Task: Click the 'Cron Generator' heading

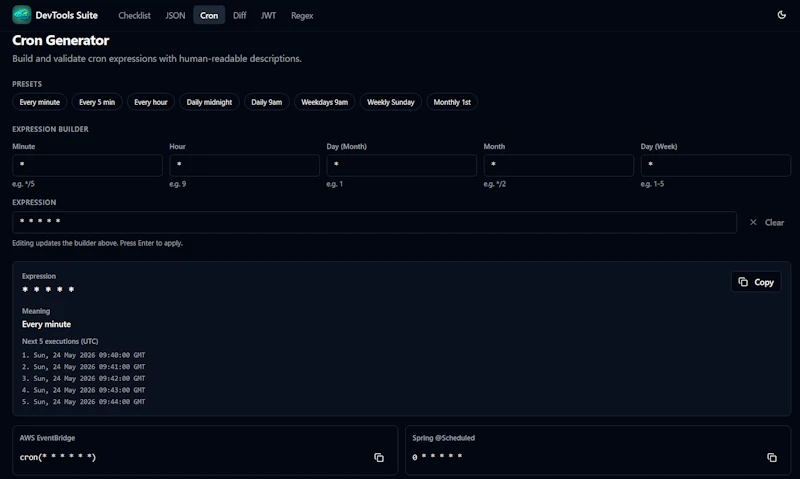Action: click(x=61, y=40)
